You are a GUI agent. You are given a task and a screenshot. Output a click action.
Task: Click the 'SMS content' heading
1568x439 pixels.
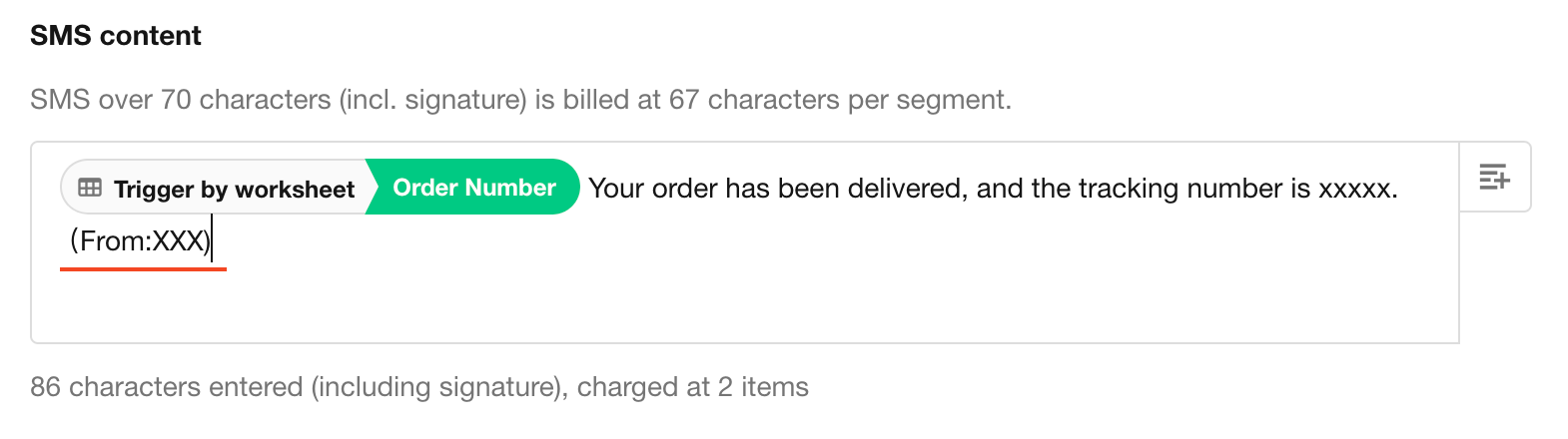pyautogui.click(x=116, y=36)
